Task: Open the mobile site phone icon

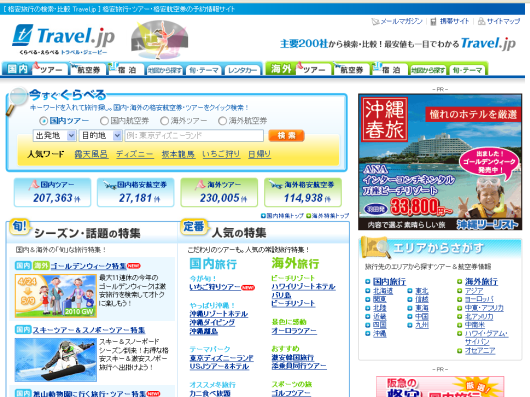Action: click(x=433, y=22)
